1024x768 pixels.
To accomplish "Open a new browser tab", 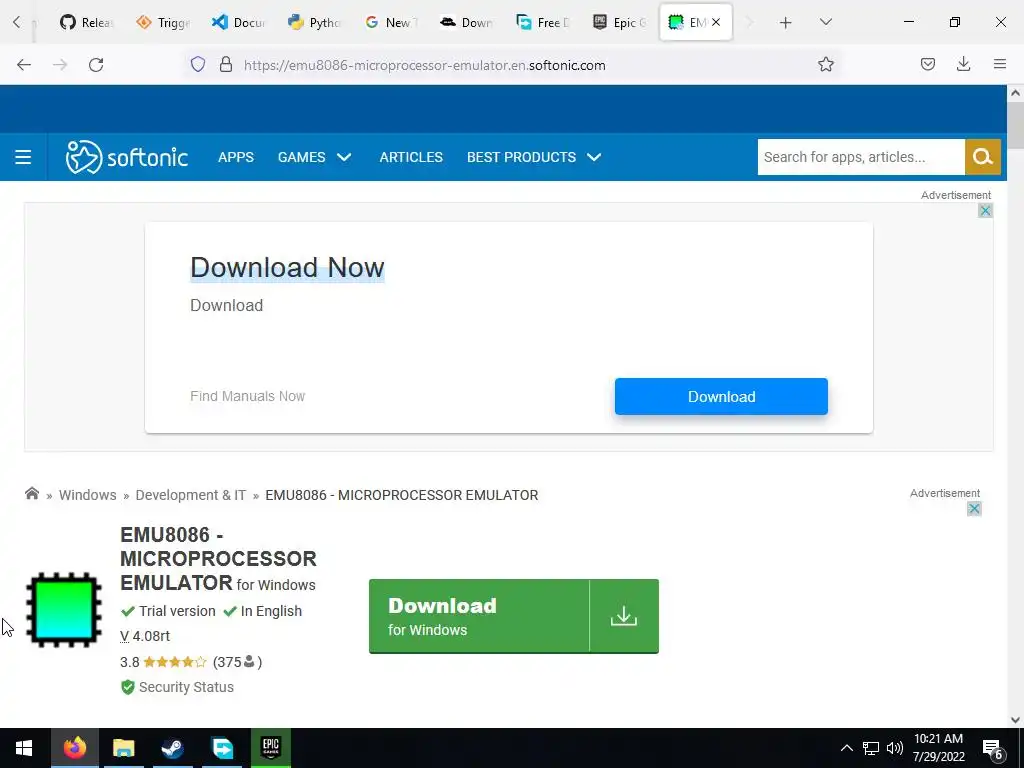I will (786, 23).
